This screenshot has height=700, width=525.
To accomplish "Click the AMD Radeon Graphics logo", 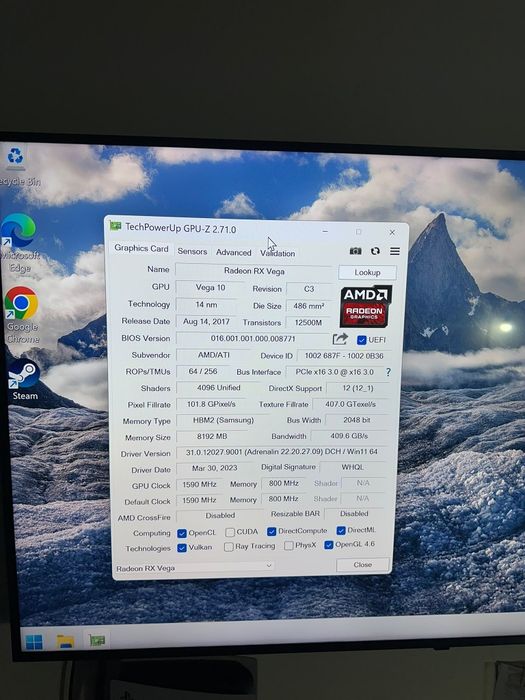I will click(x=366, y=306).
